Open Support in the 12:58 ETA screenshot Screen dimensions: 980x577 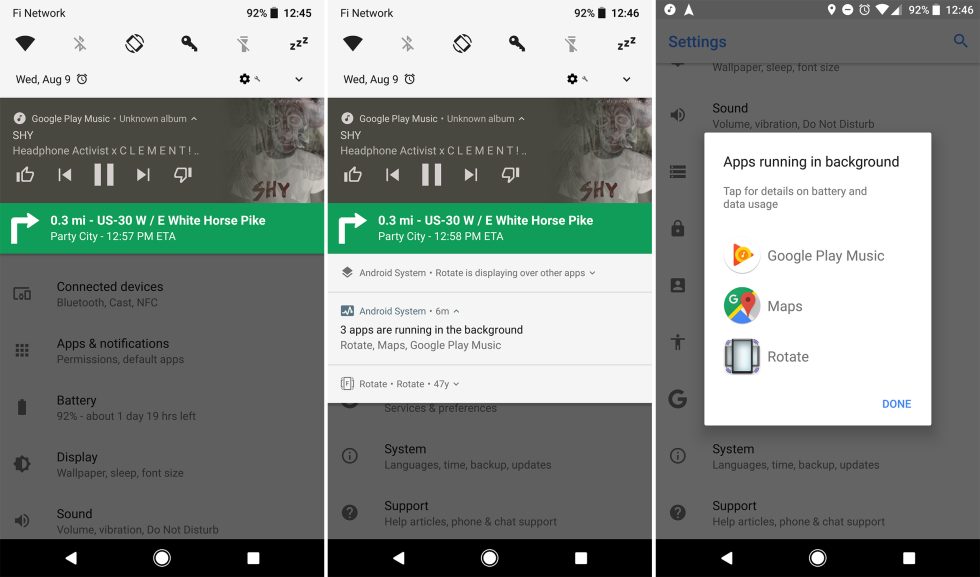click(489, 513)
